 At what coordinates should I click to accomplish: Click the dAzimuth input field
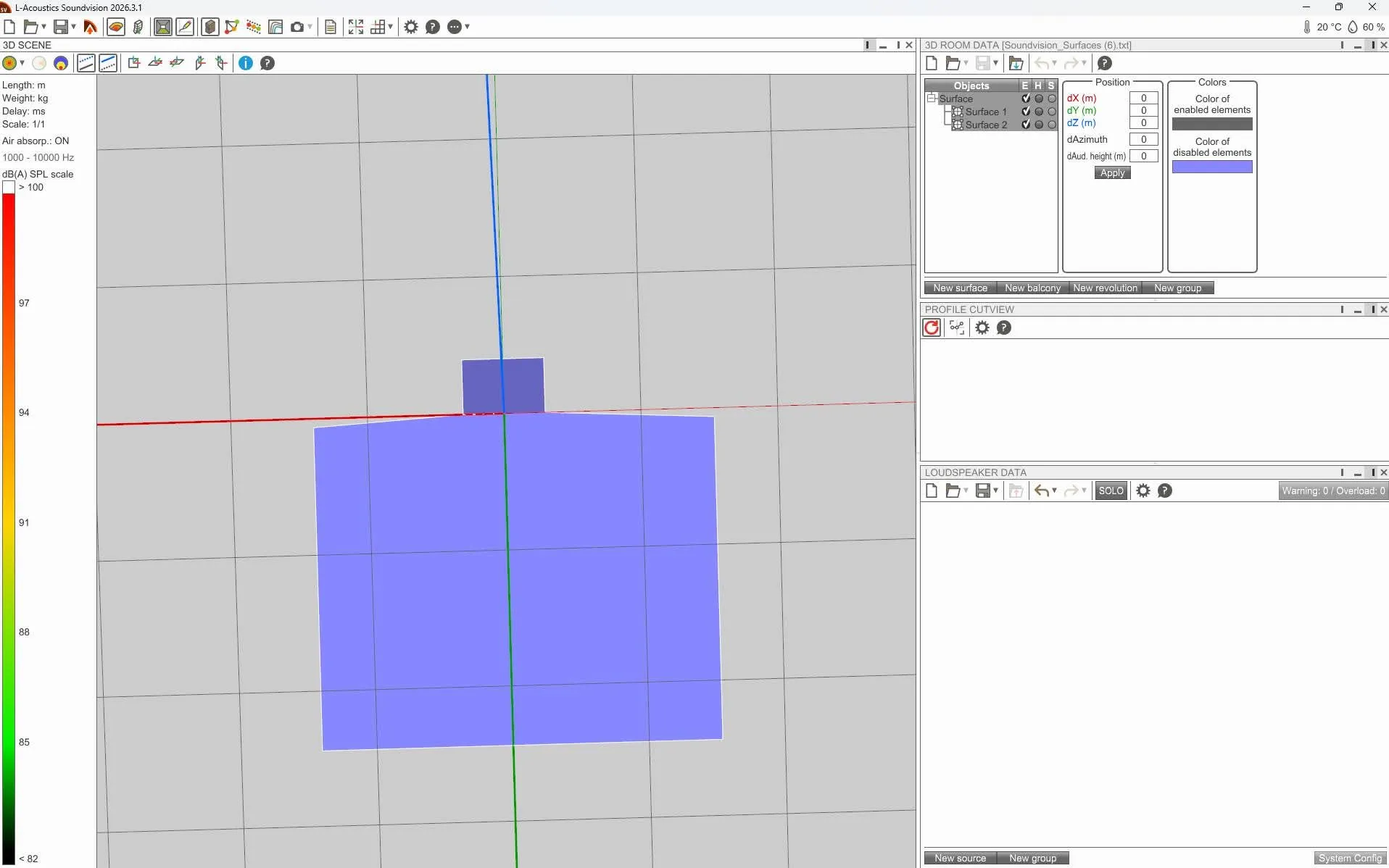[x=1144, y=139]
